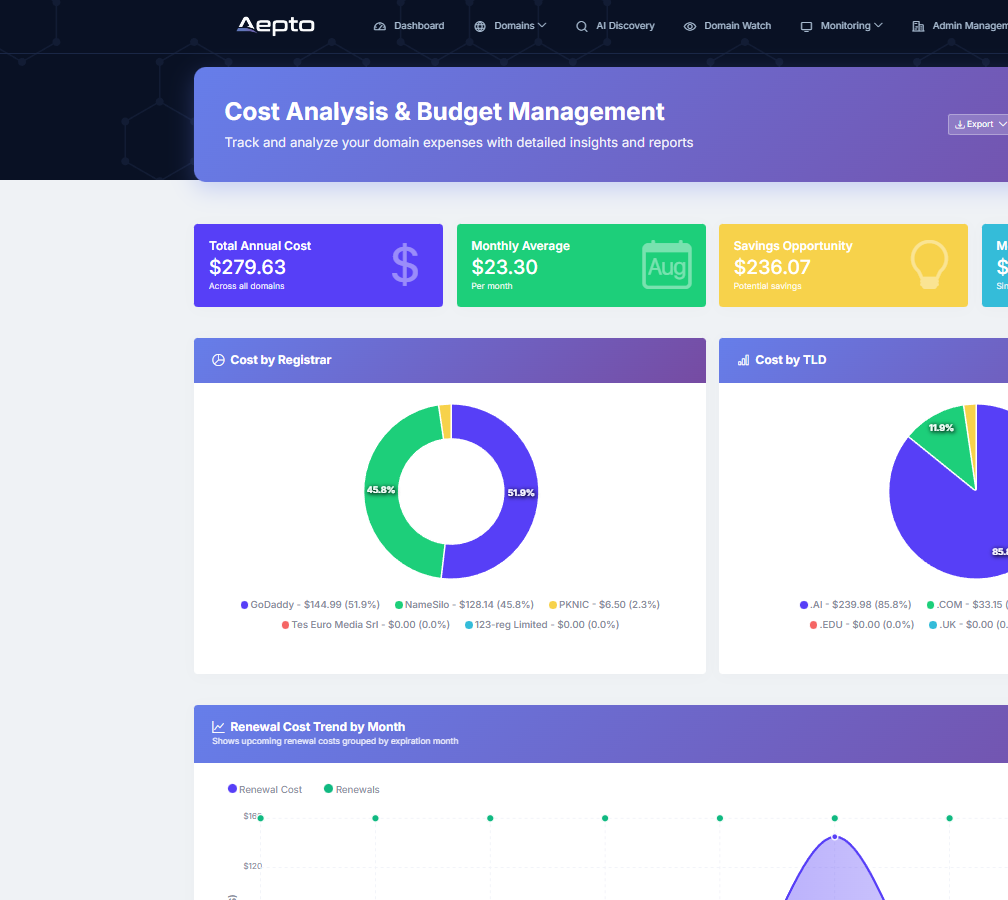1008x900 pixels.
Task: Click the Admin Management building icon
Action: pos(919,26)
